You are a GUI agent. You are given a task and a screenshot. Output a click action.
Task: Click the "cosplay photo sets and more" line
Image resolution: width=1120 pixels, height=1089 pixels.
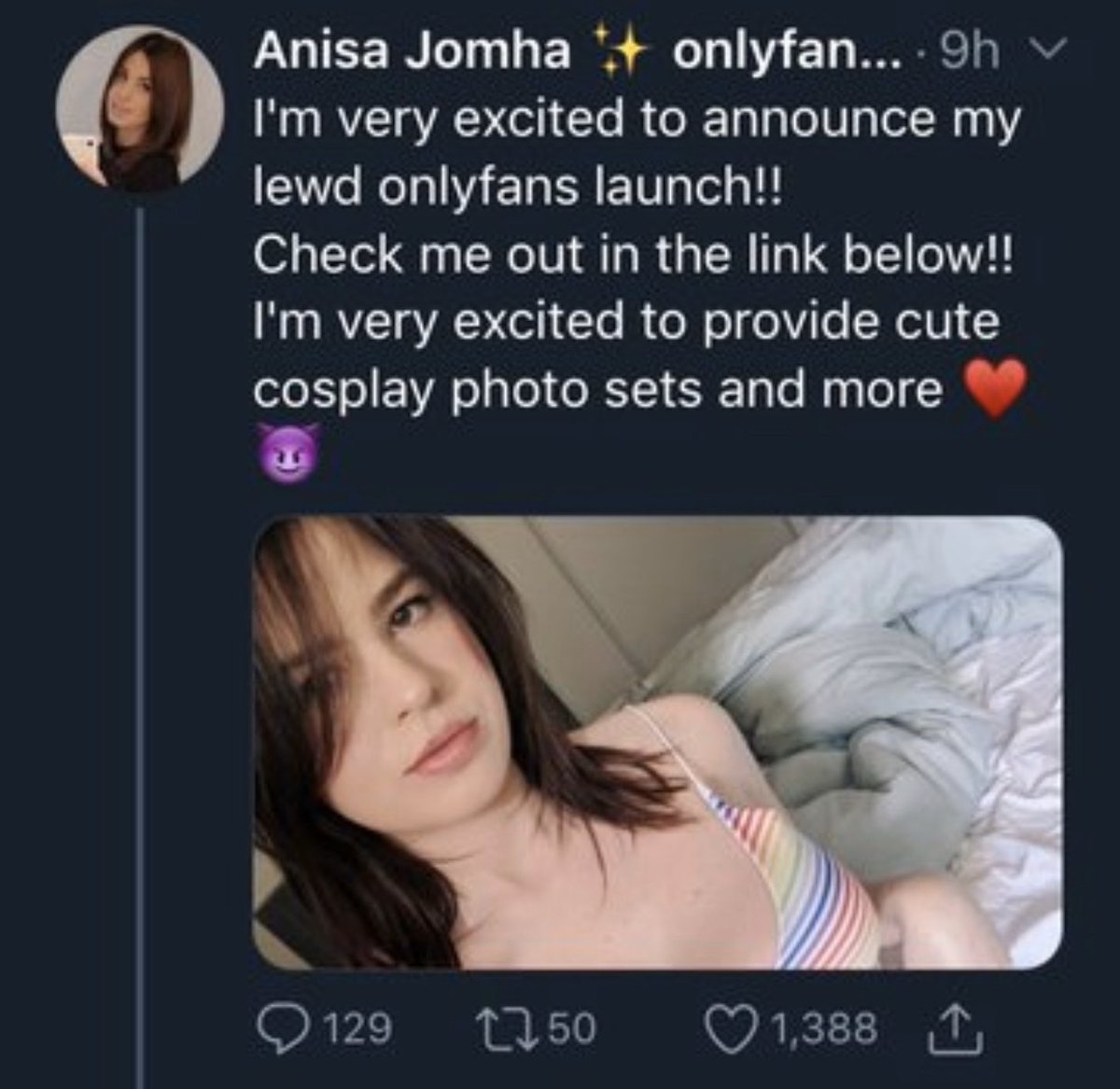[x=598, y=389]
